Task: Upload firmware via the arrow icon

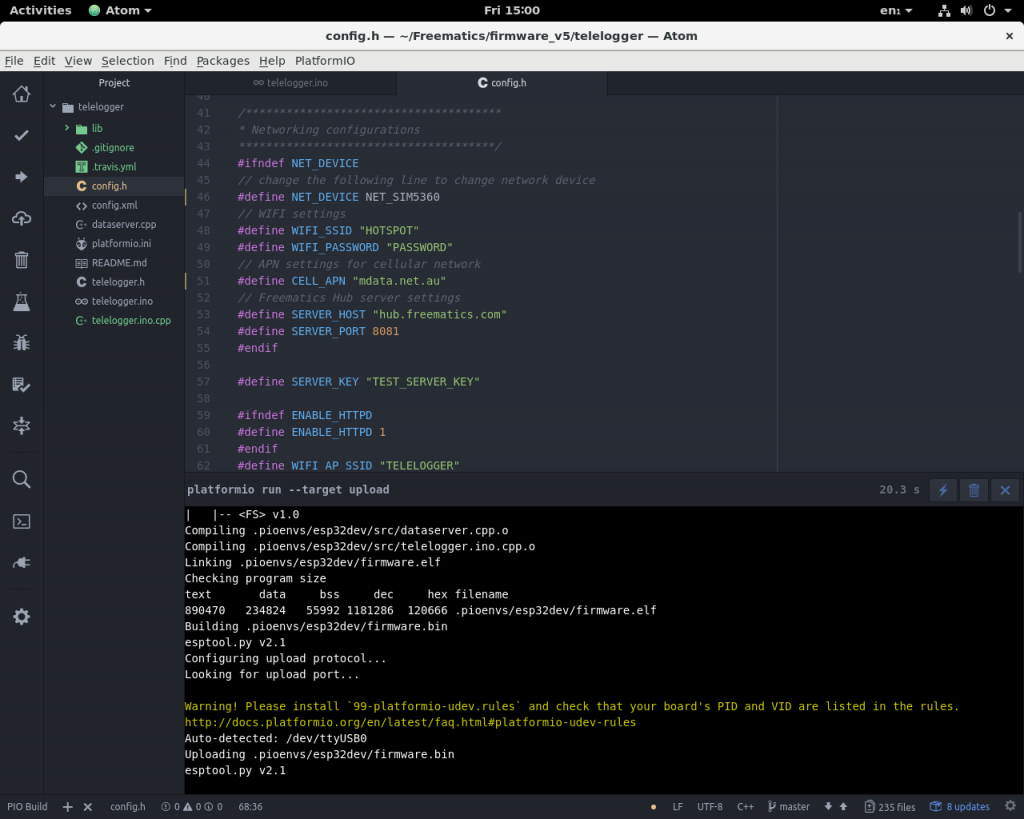Action: tap(21, 177)
